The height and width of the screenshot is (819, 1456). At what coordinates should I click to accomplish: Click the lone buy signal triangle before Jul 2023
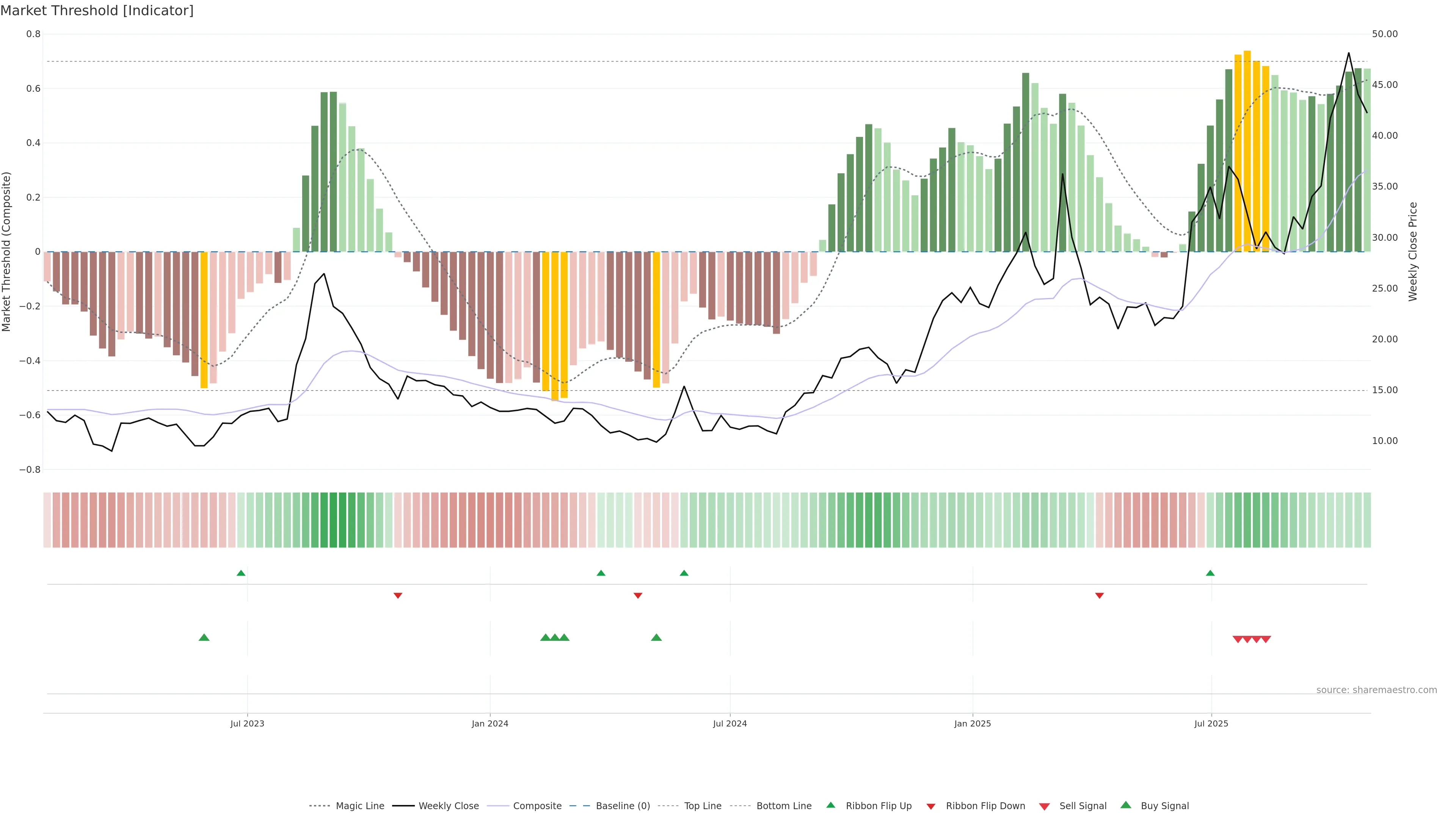204,637
